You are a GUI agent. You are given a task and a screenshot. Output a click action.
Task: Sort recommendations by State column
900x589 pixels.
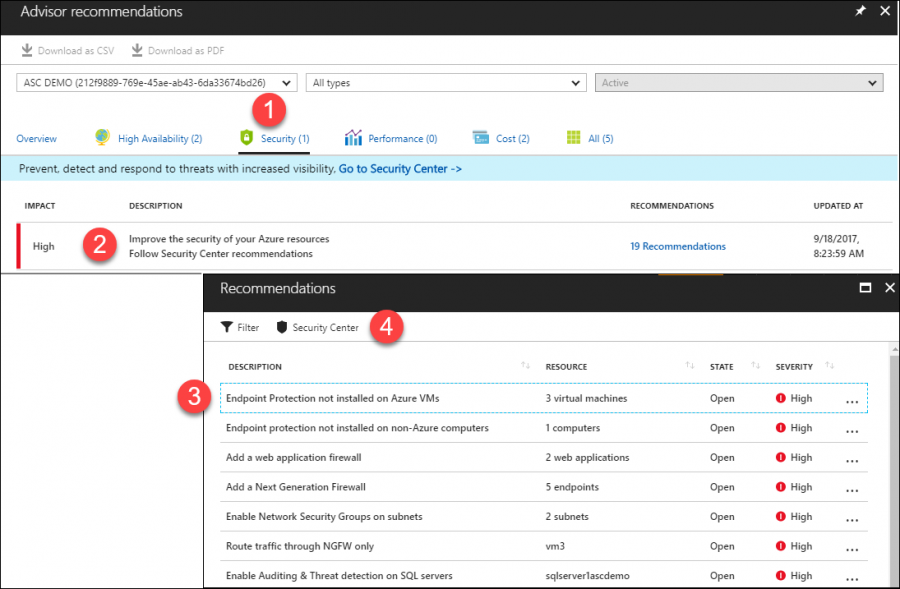[755, 366]
